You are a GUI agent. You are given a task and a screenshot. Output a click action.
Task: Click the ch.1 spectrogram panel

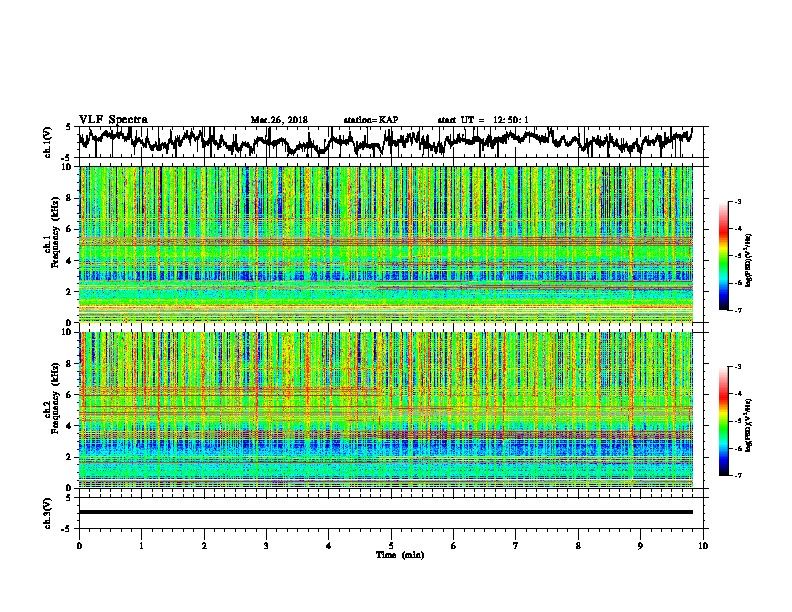[385, 244]
